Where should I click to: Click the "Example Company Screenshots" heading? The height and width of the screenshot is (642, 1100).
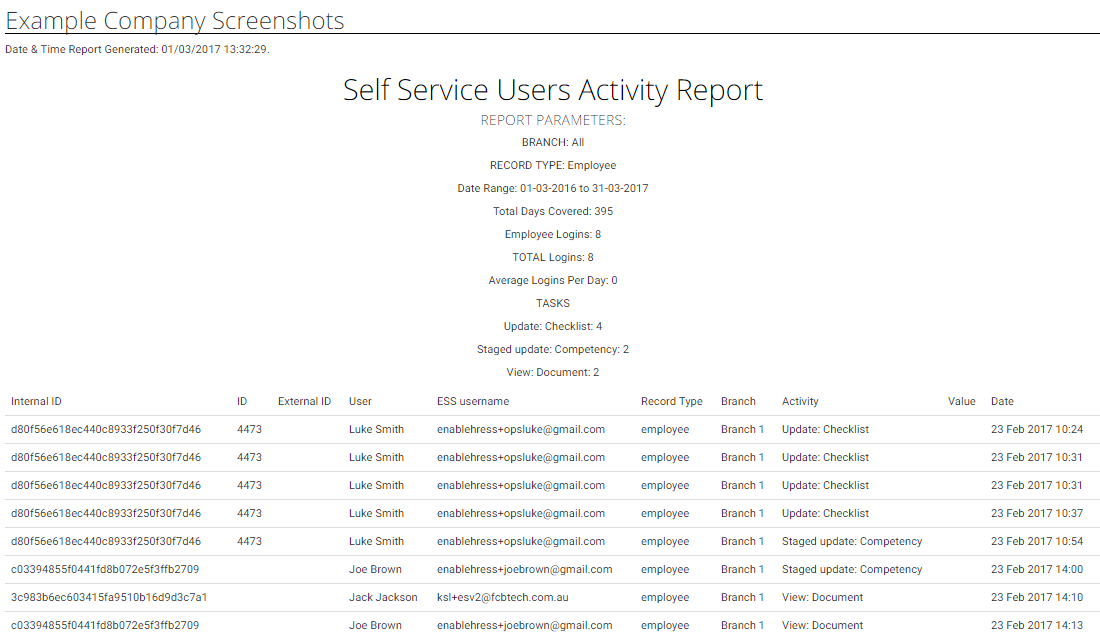175,20
